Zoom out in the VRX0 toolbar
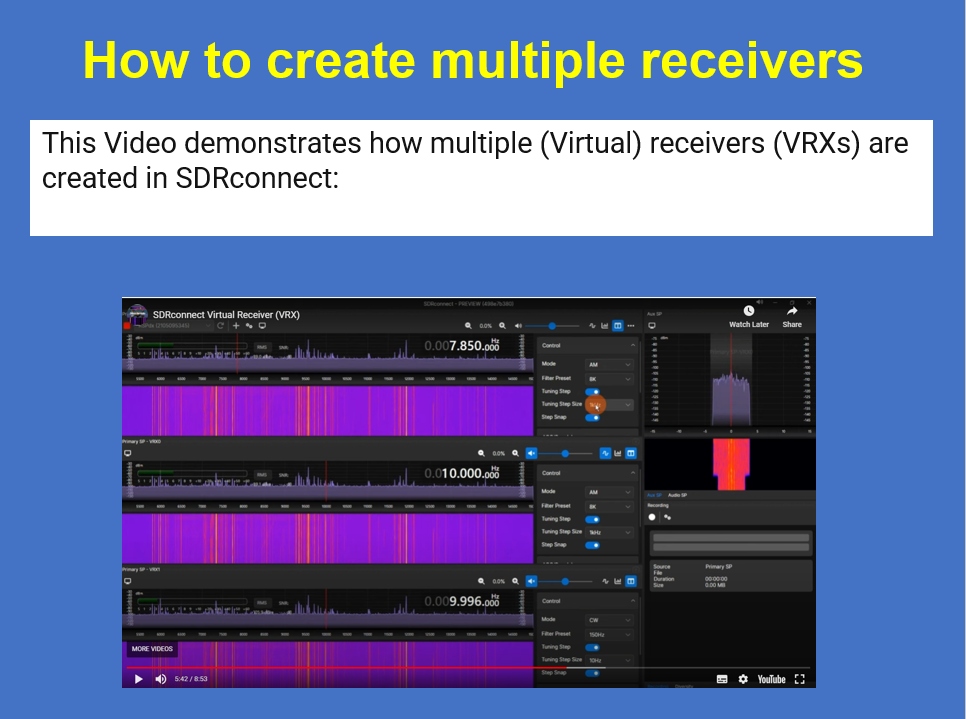This screenshot has width=966, height=719. [481, 453]
